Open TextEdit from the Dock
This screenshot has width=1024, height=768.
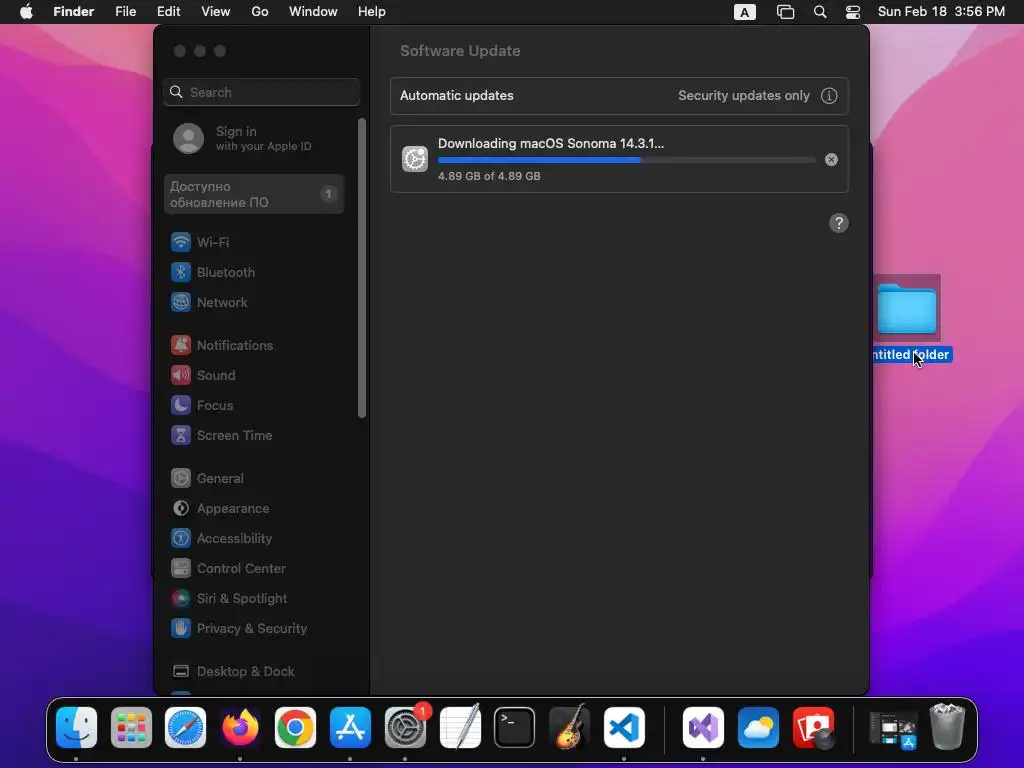point(460,727)
